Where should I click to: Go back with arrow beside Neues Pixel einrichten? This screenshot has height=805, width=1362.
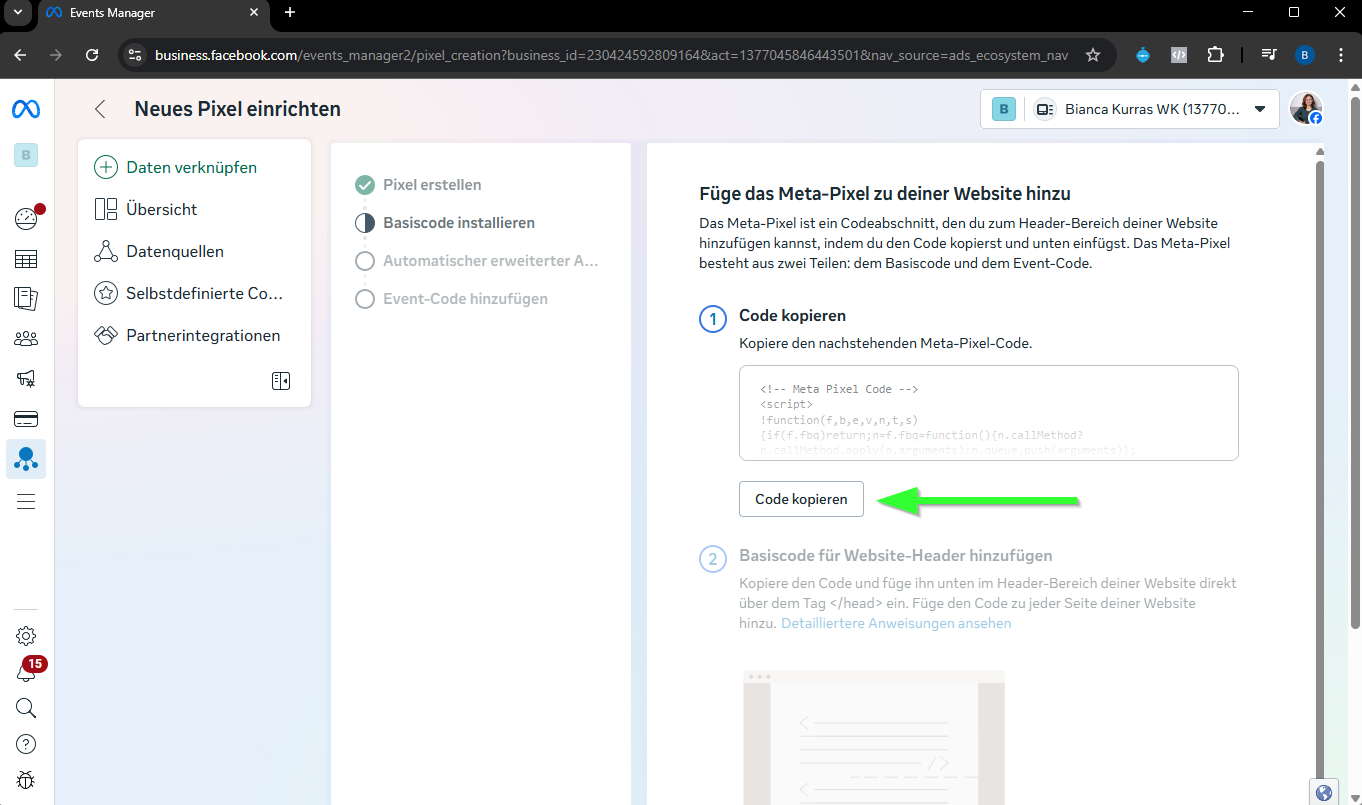[x=100, y=109]
